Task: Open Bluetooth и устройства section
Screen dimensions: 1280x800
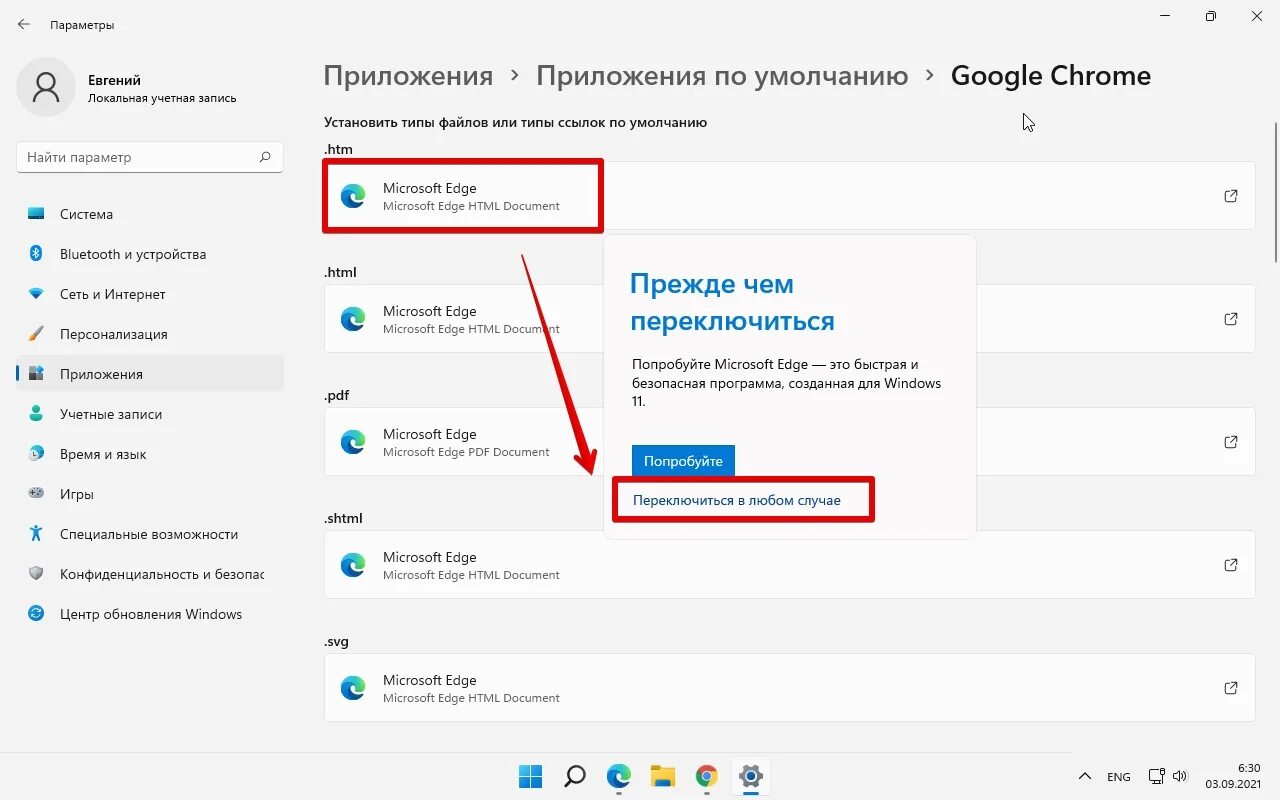Action: 150,254
